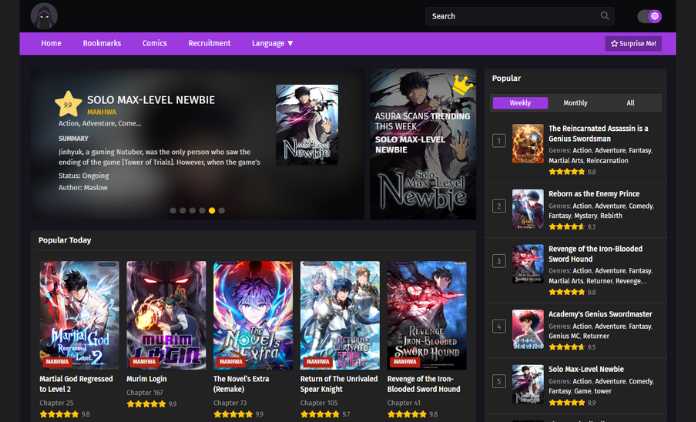Viewport: 696px width, 422px height.
Task: Select the active yellow carousel dot
Action: (212, 211)
